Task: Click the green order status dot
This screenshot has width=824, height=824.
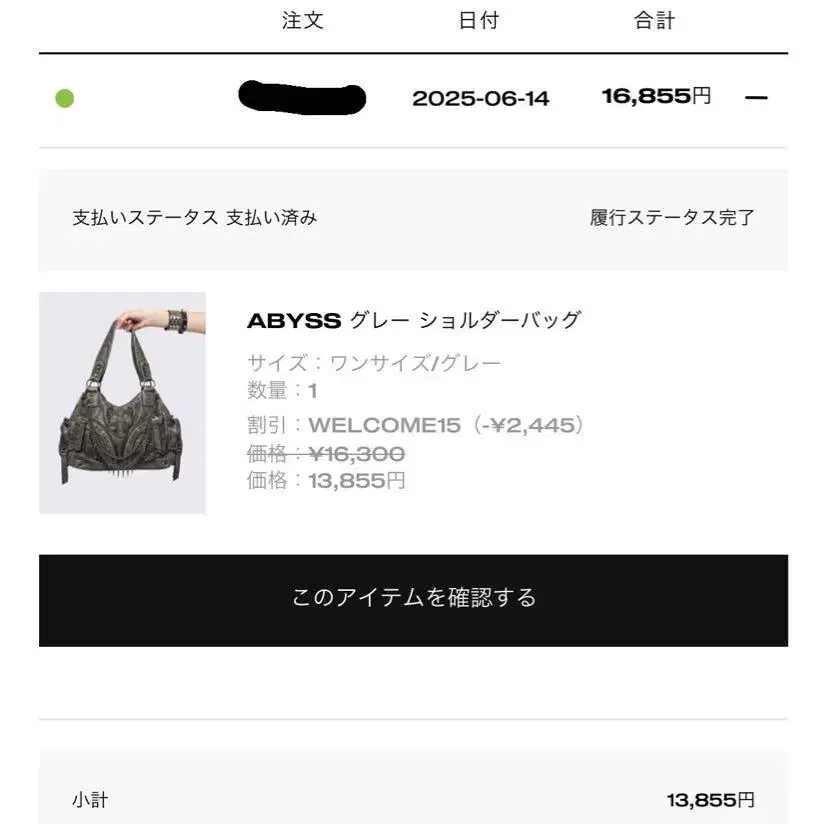Action: (x=65, y=98)
